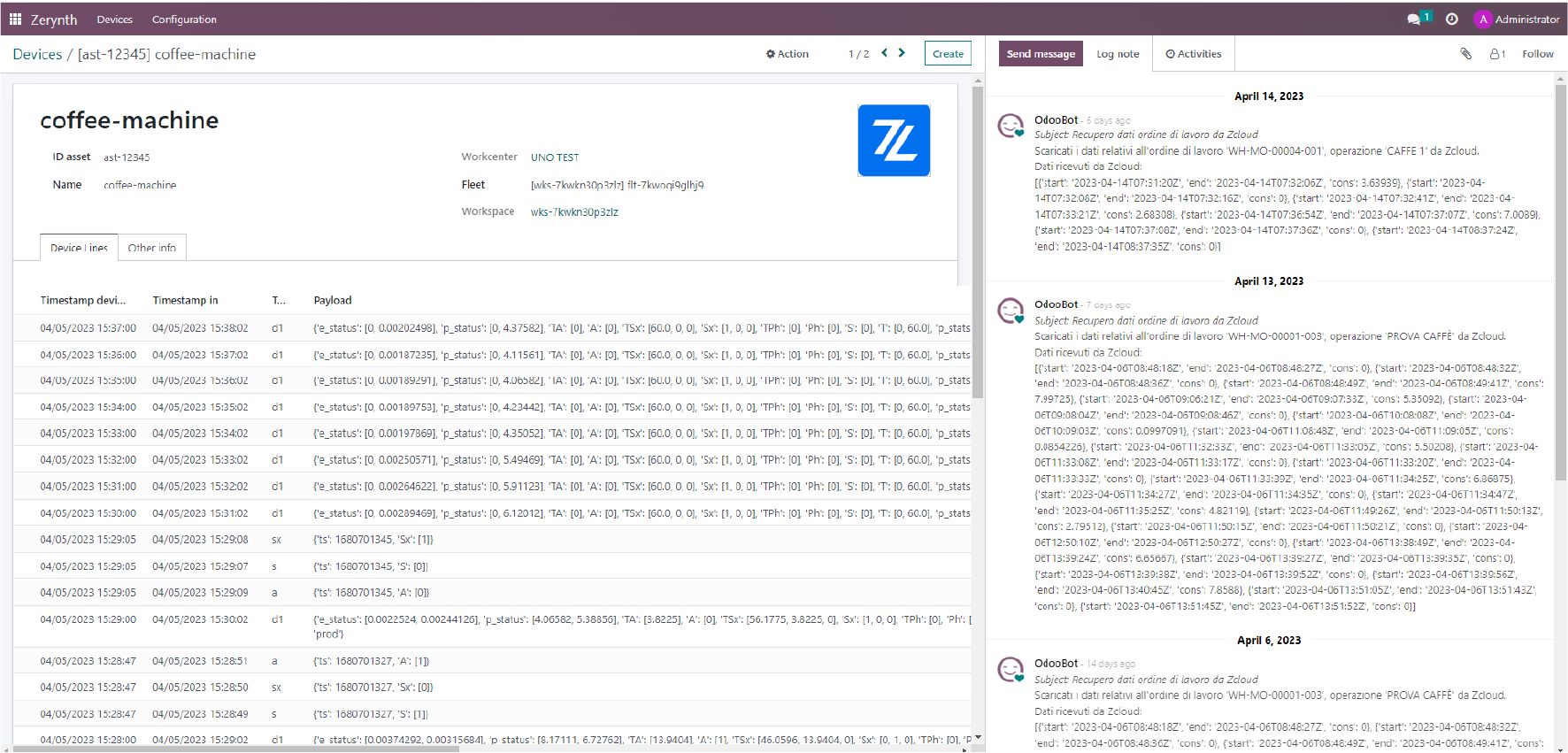
Task: Click Send message in the chatter
Action: 1041,54
